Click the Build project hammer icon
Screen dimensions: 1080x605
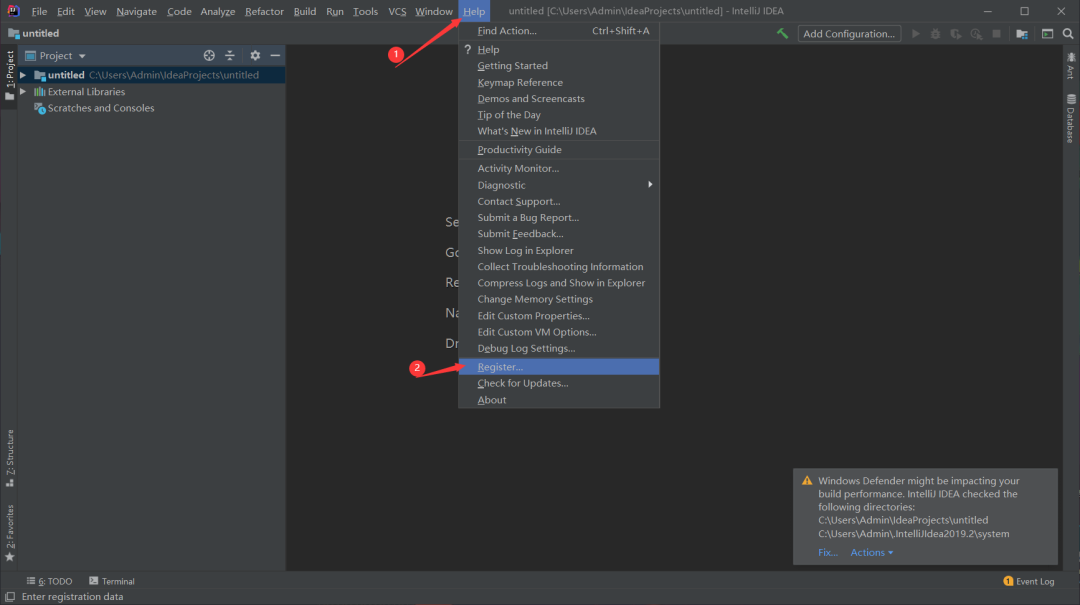(782, 33)
